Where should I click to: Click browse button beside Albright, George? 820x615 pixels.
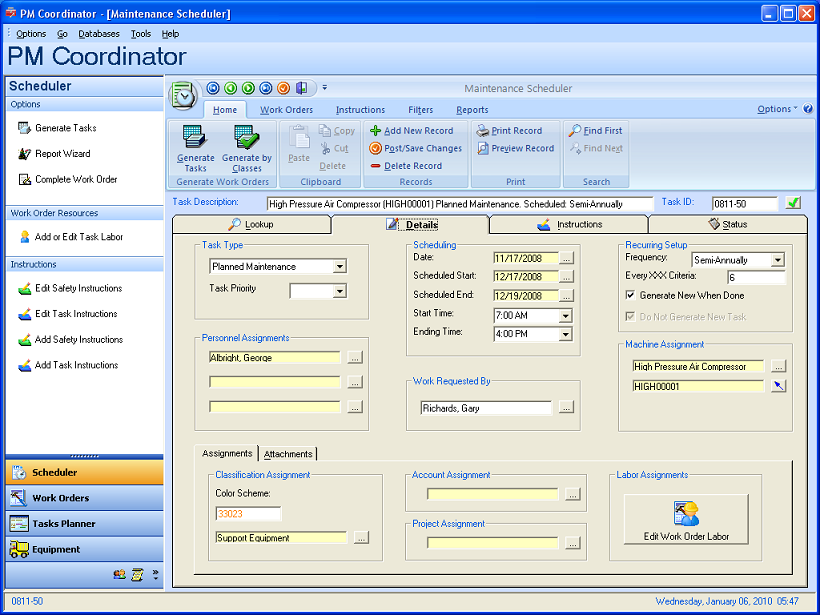click(355, 358)
